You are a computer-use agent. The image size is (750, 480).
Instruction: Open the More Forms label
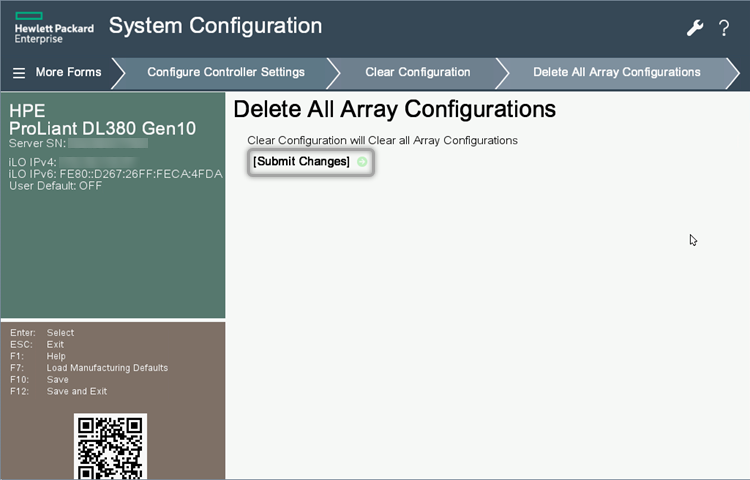[68, 72]
